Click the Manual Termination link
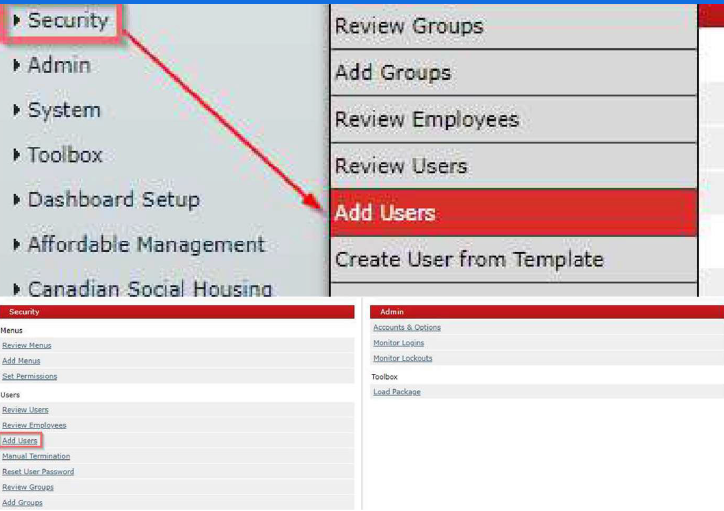The image size is (724, 511). pos(36,456)
